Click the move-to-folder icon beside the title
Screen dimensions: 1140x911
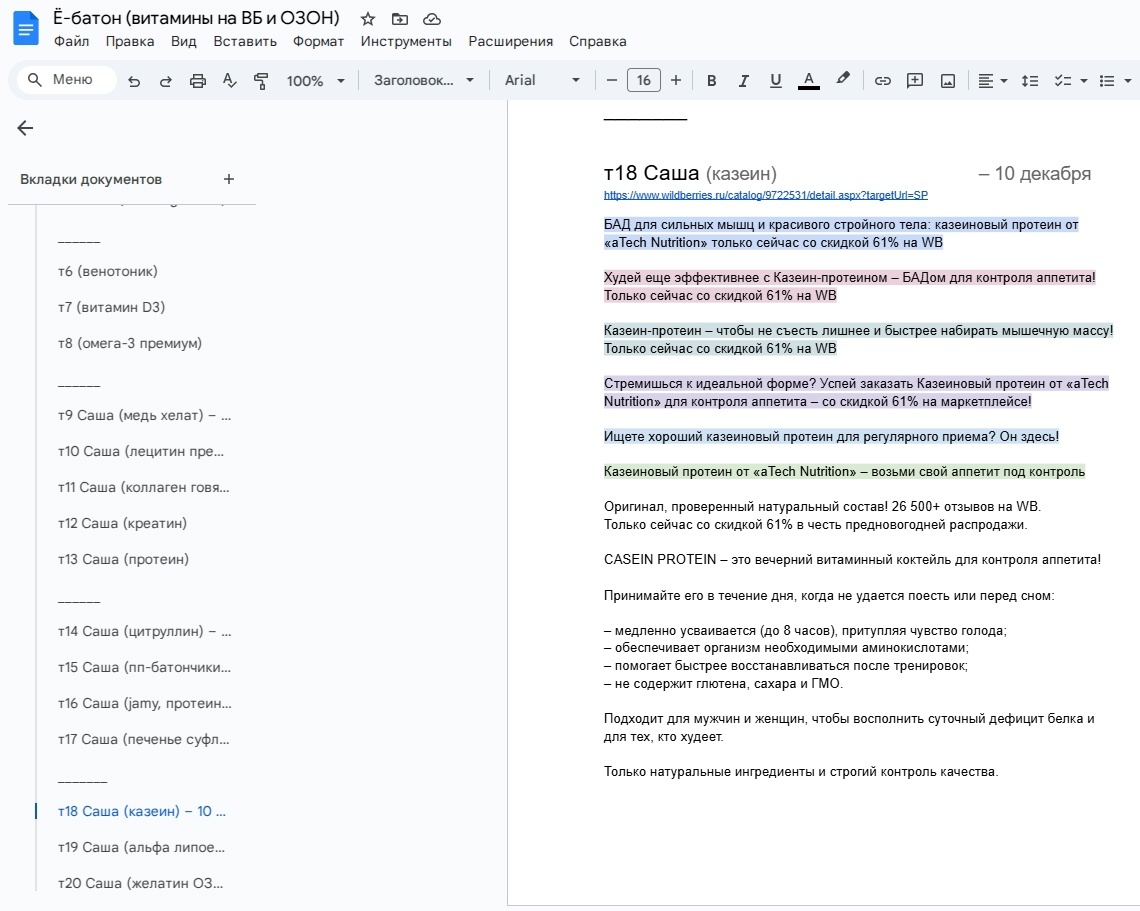point(400,19)
